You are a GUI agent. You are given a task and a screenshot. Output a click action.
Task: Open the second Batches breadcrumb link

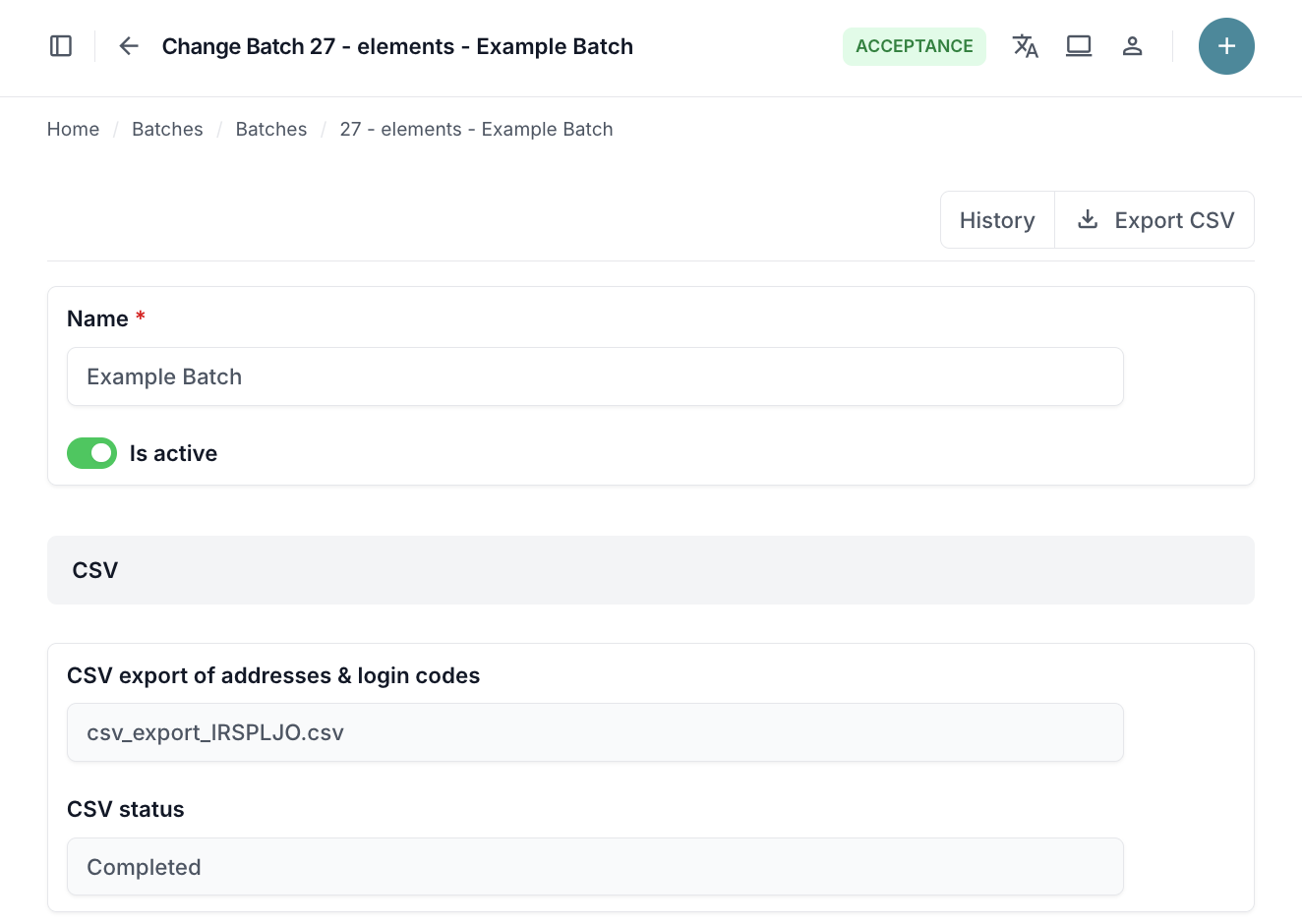point(271,129)
